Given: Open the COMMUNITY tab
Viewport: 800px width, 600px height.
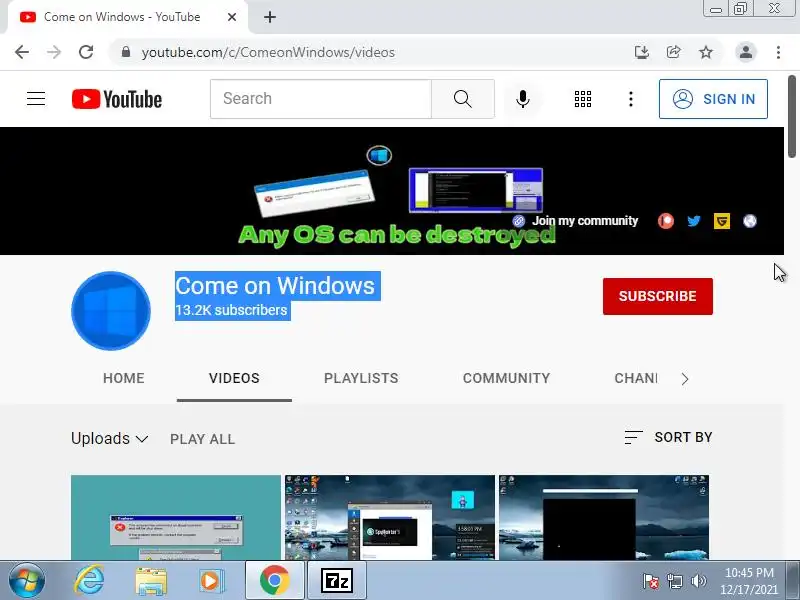Looking at the screenshot, I should tap(506, 378).
